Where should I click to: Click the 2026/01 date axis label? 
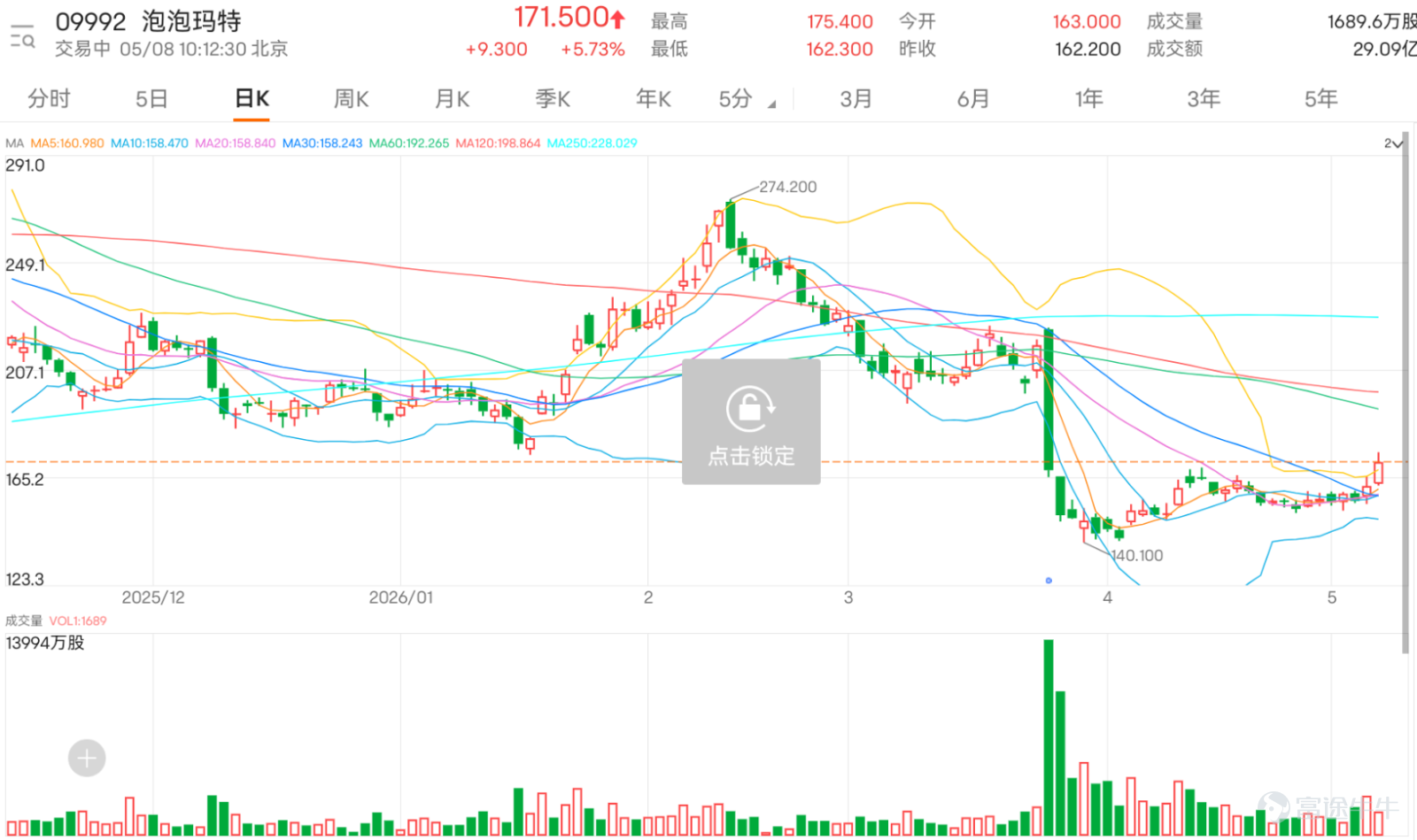(x=401, y=597)
